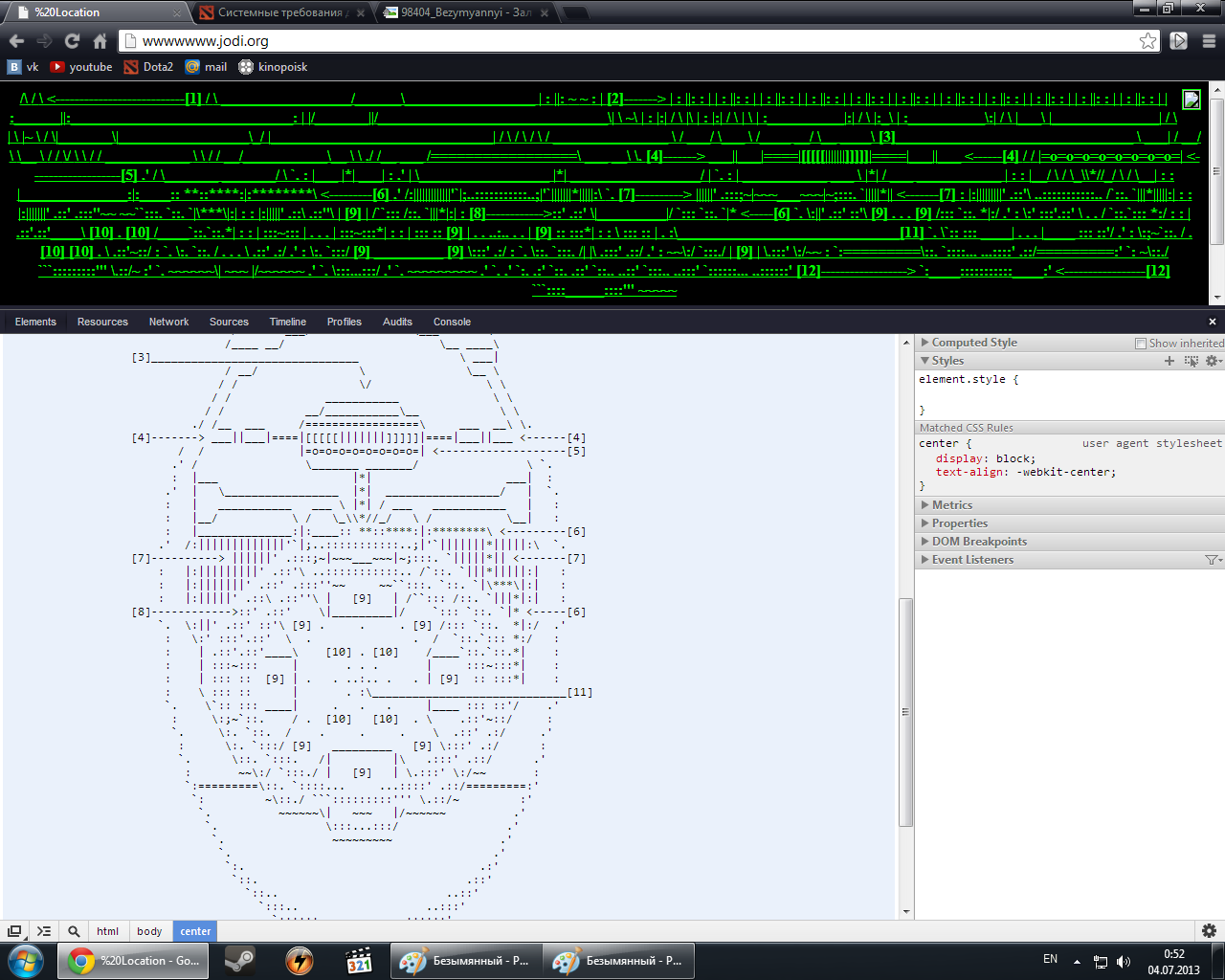This screenshot has height=980, width=1225.
Task: Open the vk bookmark
Action: [23, 67]
